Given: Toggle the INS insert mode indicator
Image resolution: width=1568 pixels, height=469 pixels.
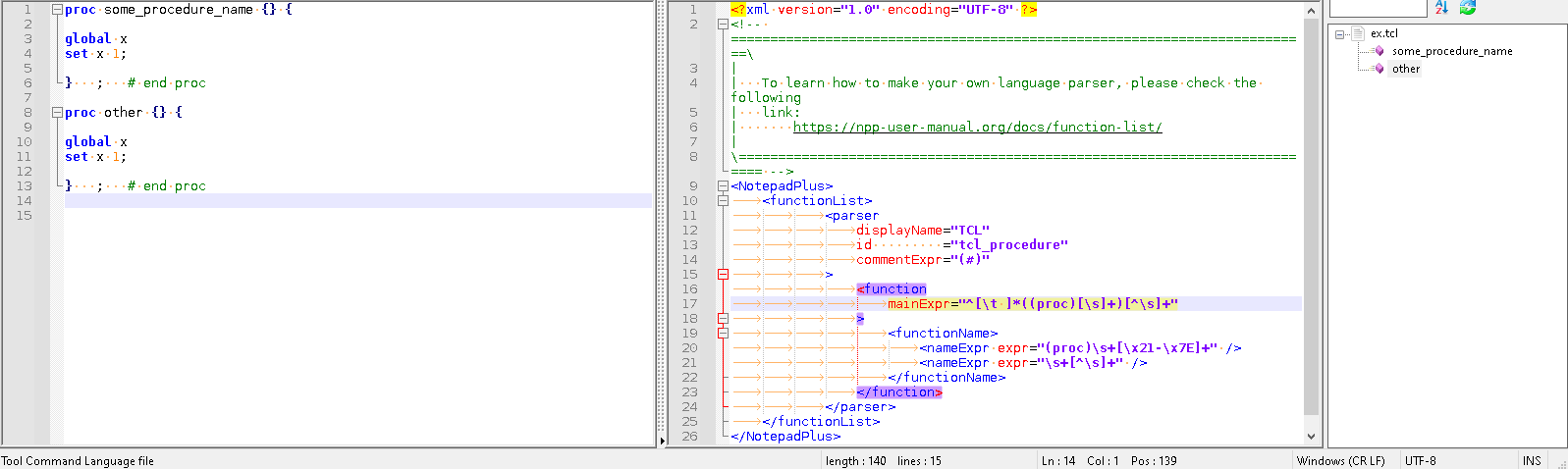Looking at the screenshot, I should click(x=1532, y=461).
